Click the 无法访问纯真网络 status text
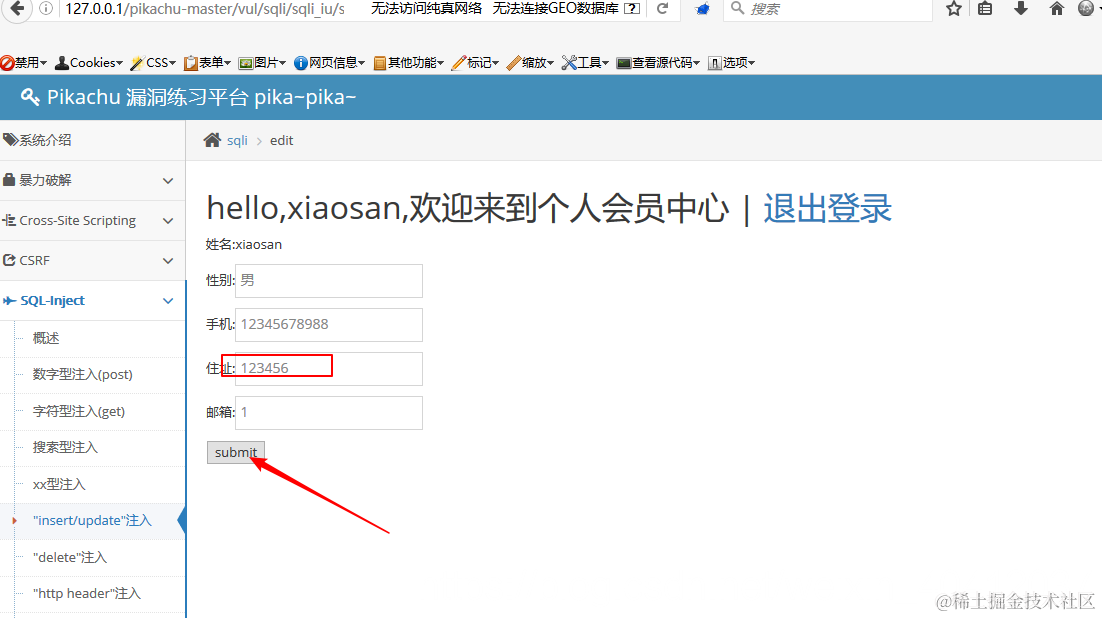Screen dimensions: 1102x618 (x=427, y=8)
